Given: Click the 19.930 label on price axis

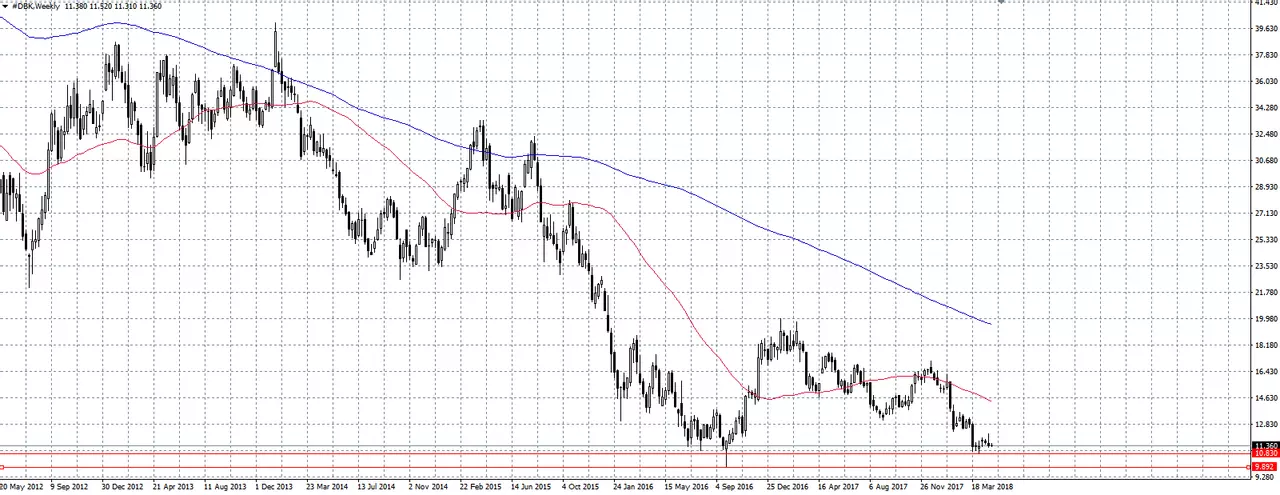Looking at the screenshot, I should click(x=1265, y=319).
